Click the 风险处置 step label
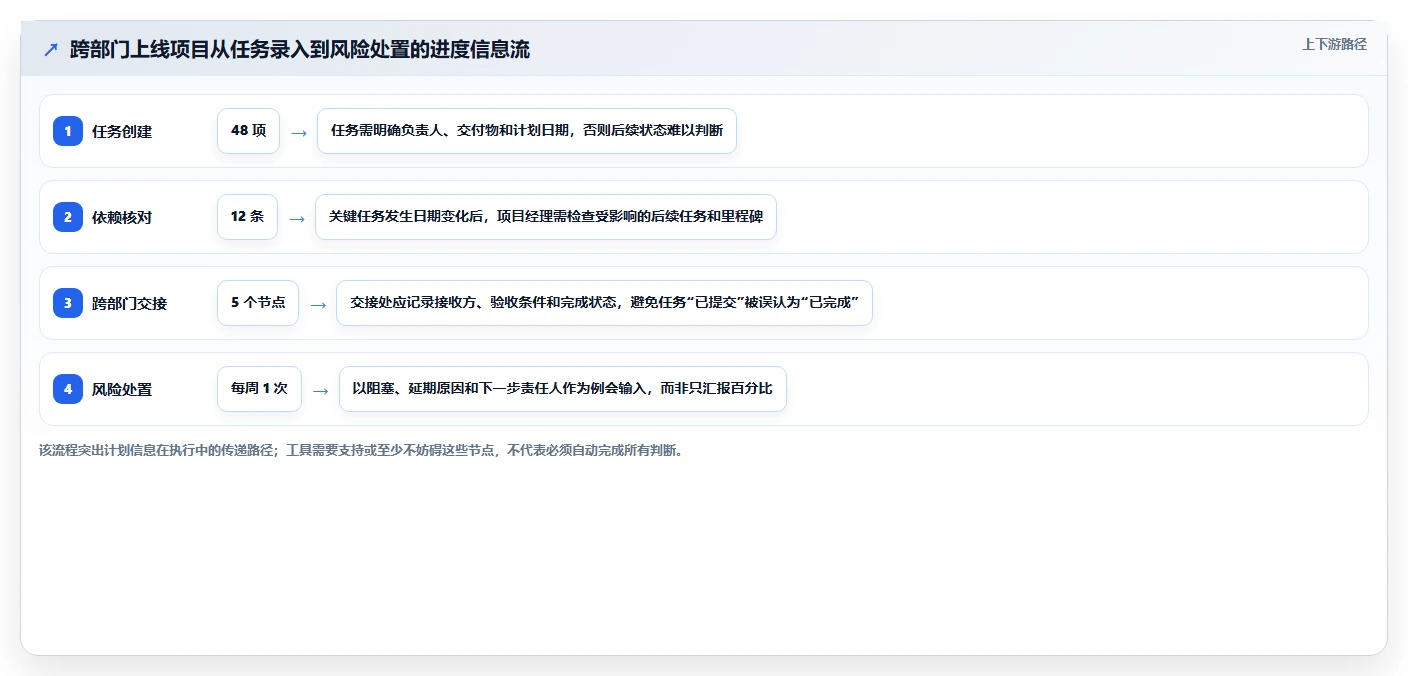 (122, 389)
